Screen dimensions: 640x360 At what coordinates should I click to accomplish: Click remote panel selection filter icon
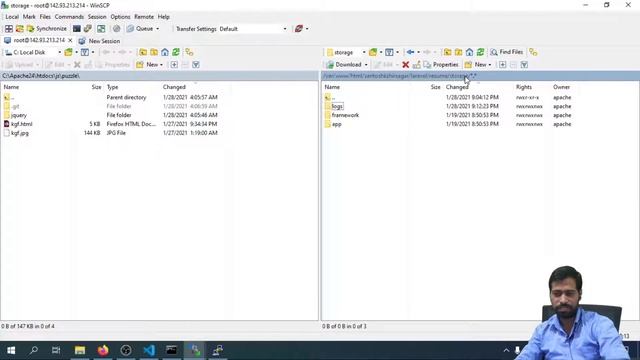pos(524,64)
